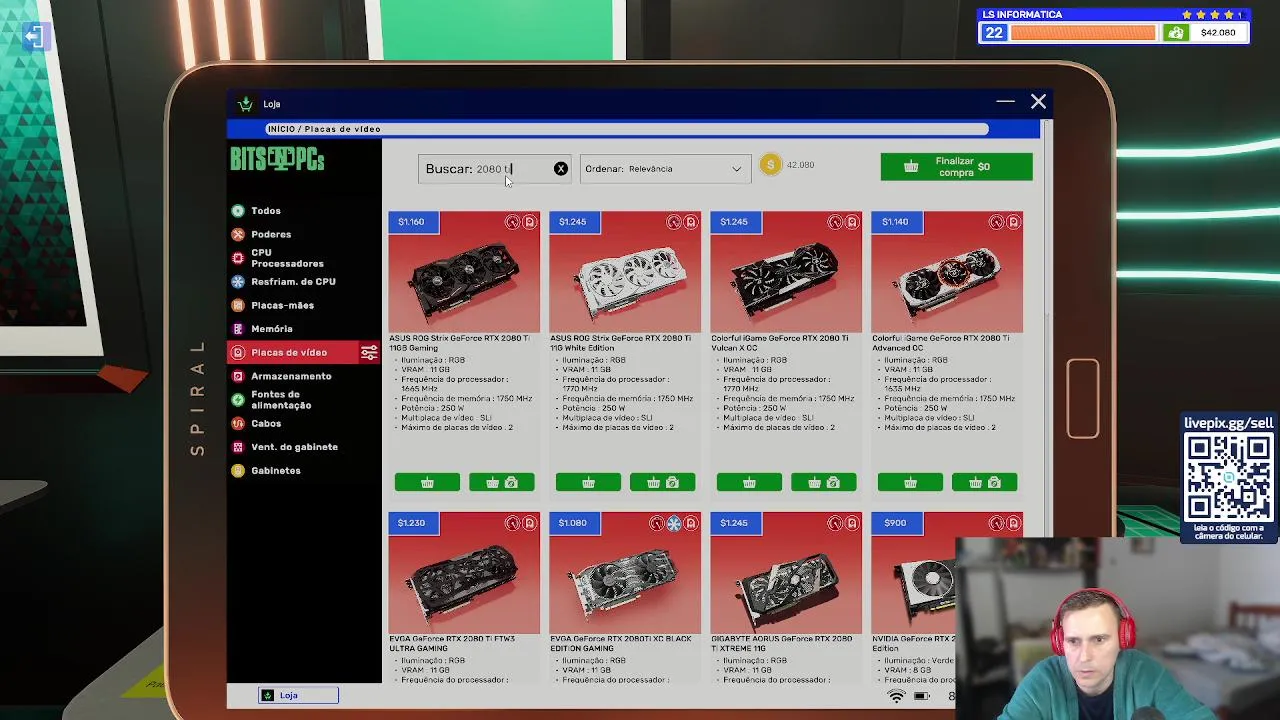Viewport: 1280px width, 720px height.
Task: Add ASUS White Edition with express delivery
Action: 663,483
